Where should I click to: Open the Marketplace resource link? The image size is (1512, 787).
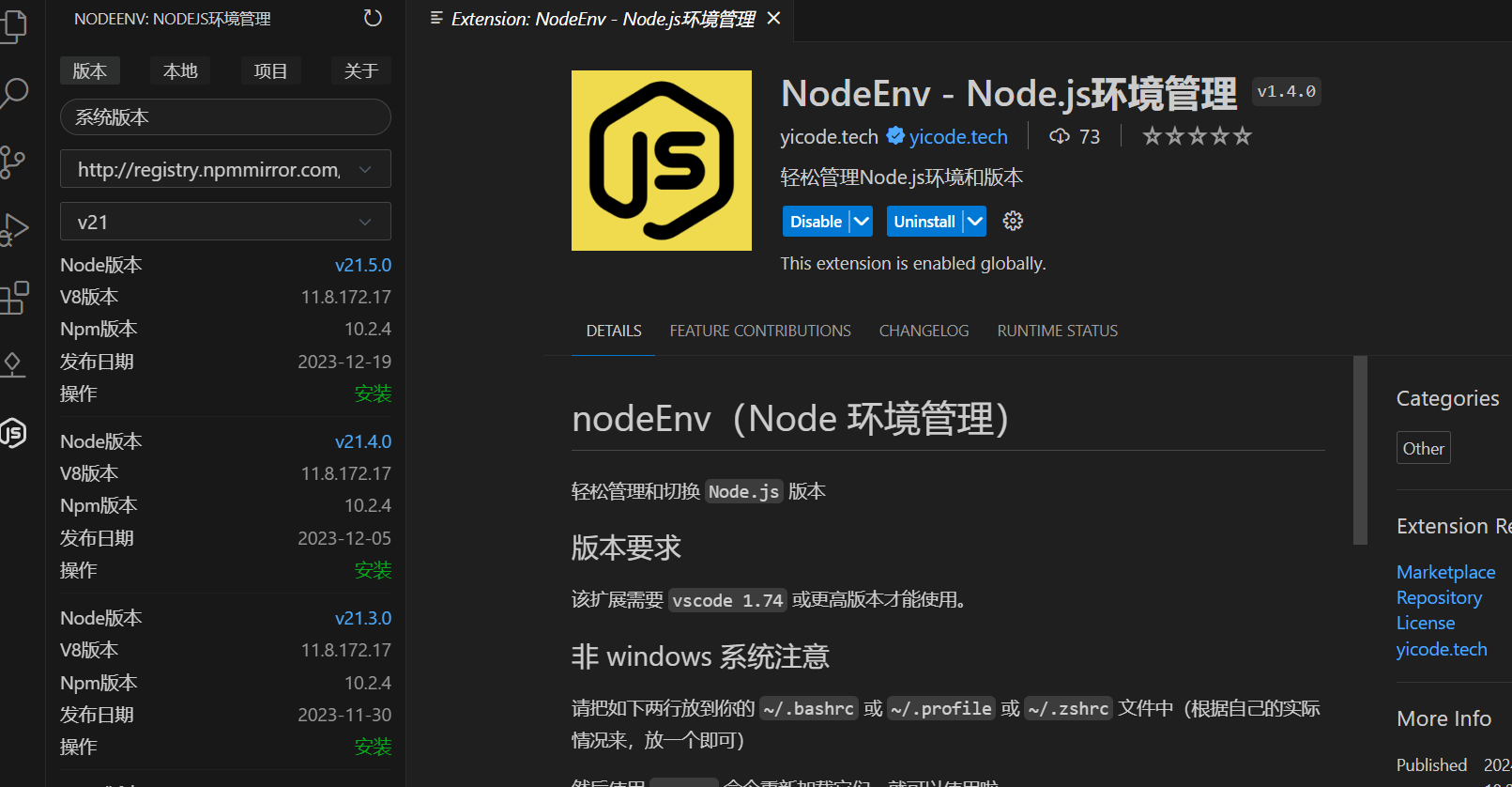[1445, 572]
